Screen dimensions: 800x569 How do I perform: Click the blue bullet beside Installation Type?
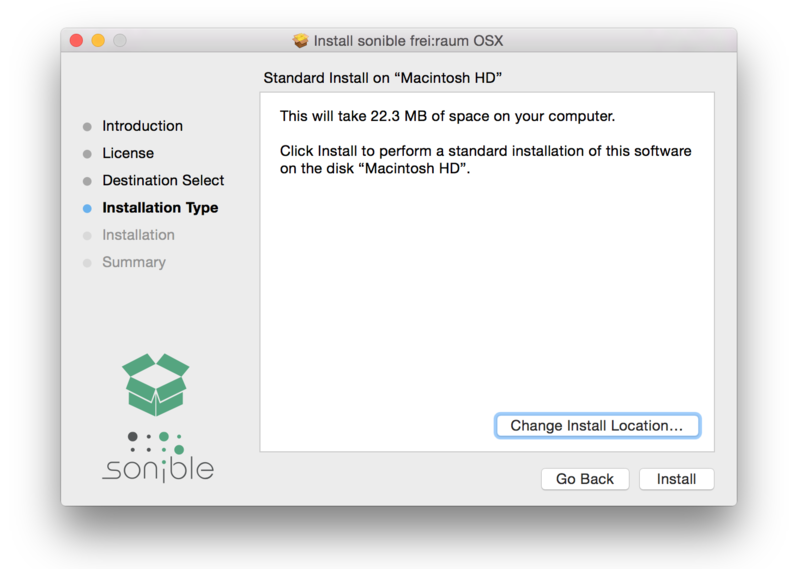click(87, 208)
